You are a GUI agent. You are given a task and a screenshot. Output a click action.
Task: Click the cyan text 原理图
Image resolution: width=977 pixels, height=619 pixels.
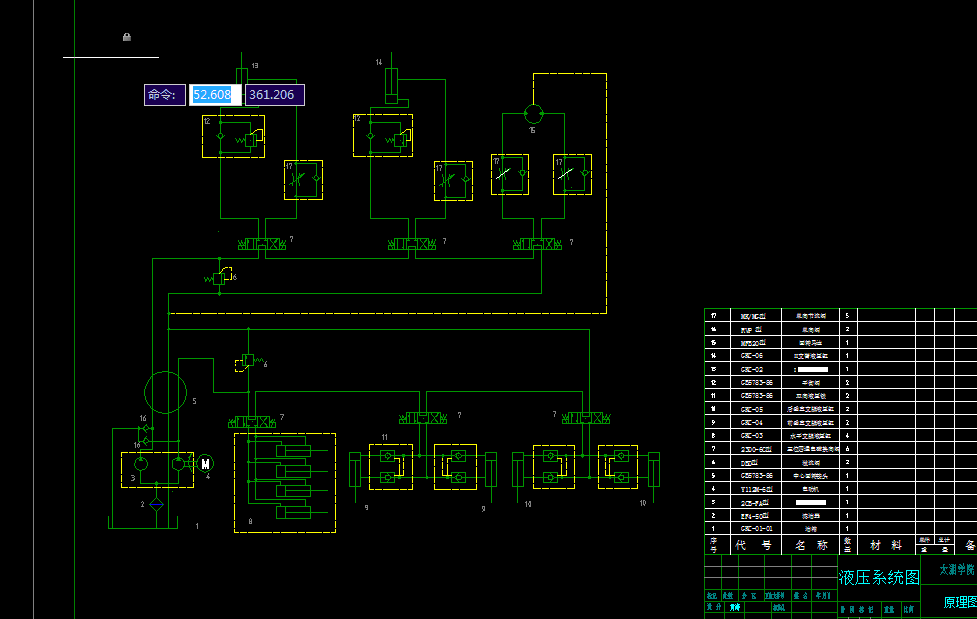coord(960,602)
